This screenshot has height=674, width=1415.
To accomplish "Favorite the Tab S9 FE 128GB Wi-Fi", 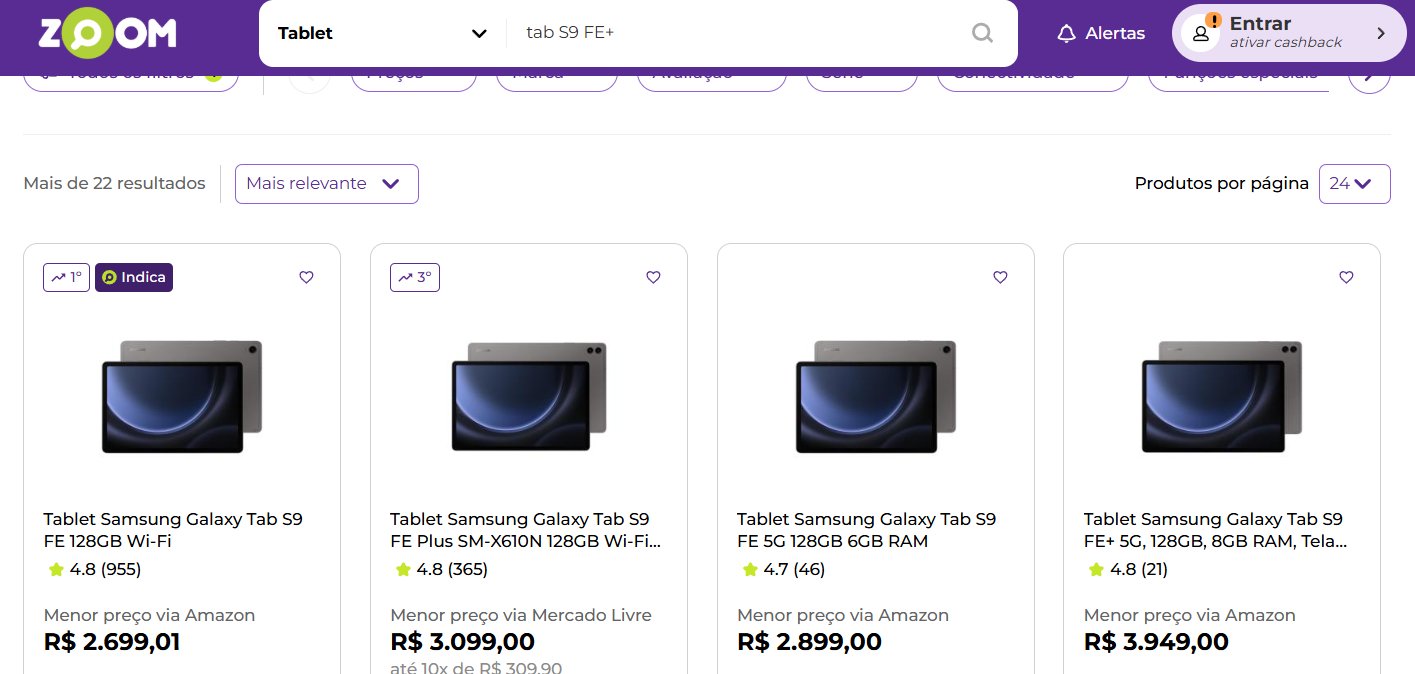I will [306, 277].
